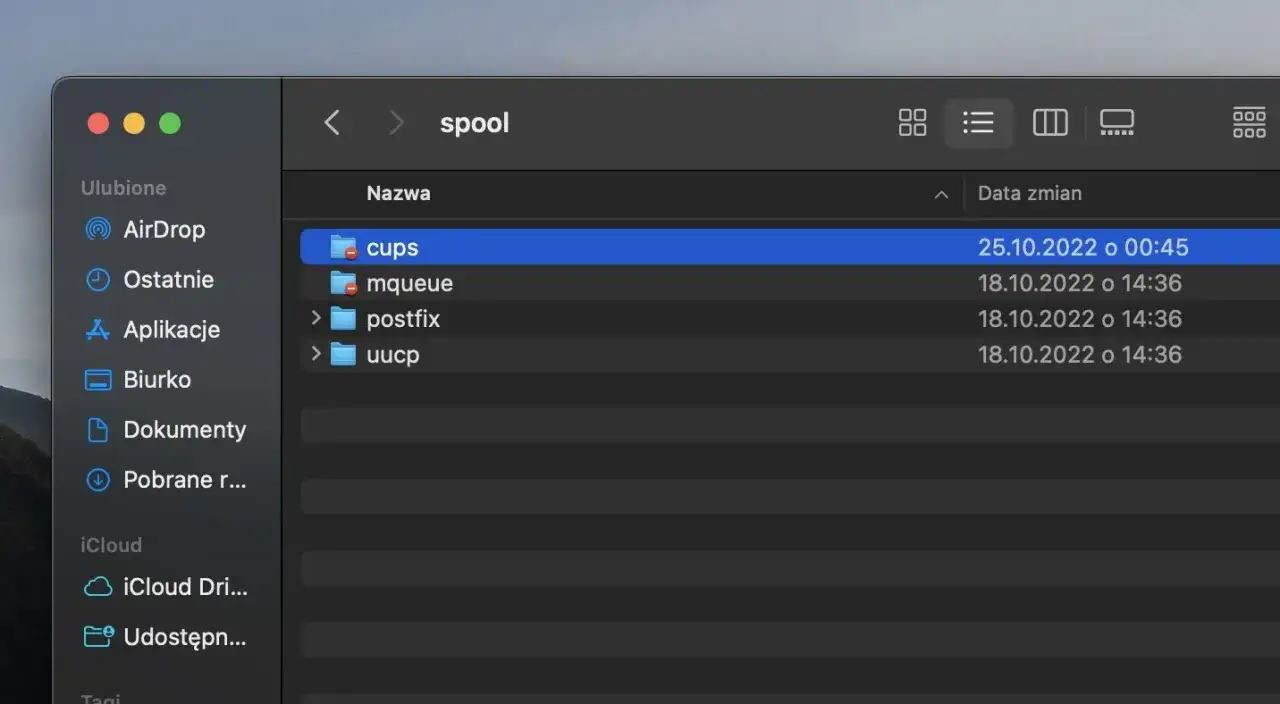The image size is (1280, 704).
Task: Select the list view icon
Action: point(978,122)
